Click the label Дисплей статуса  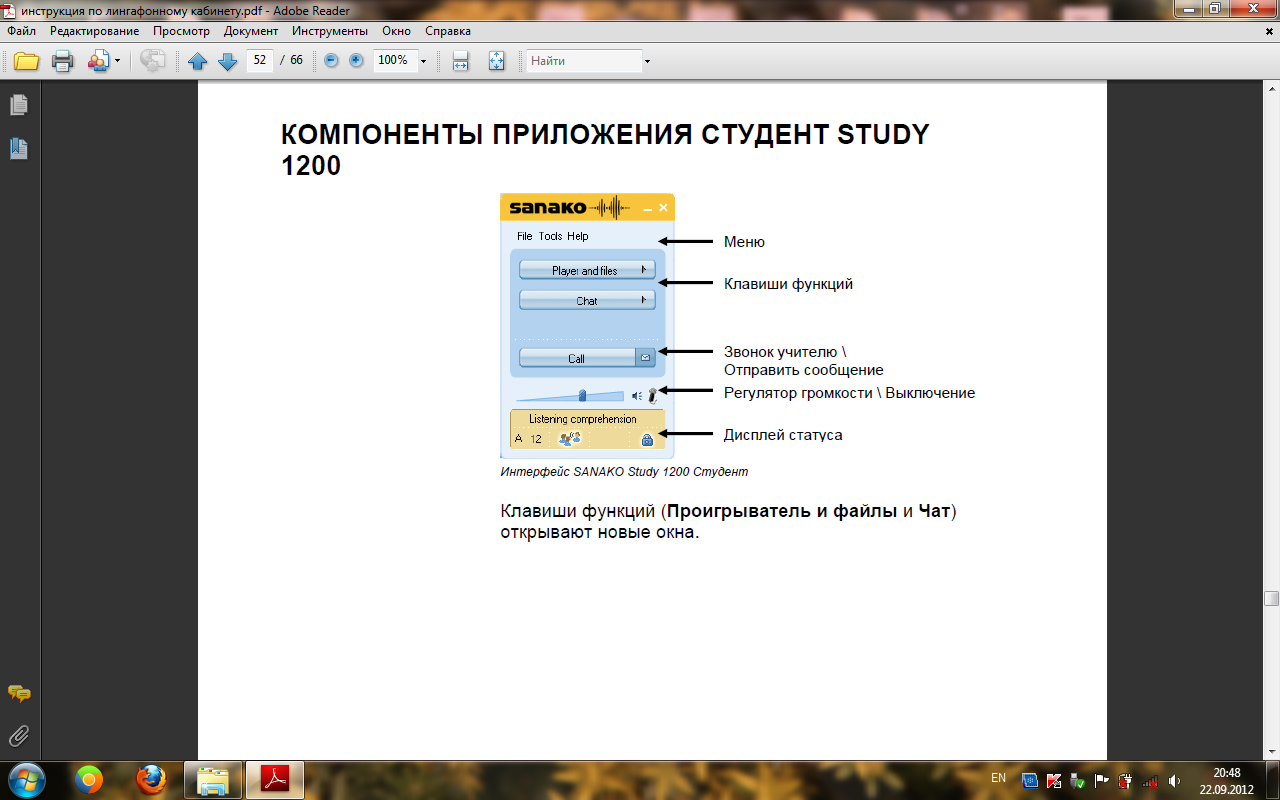pos(783,435)
